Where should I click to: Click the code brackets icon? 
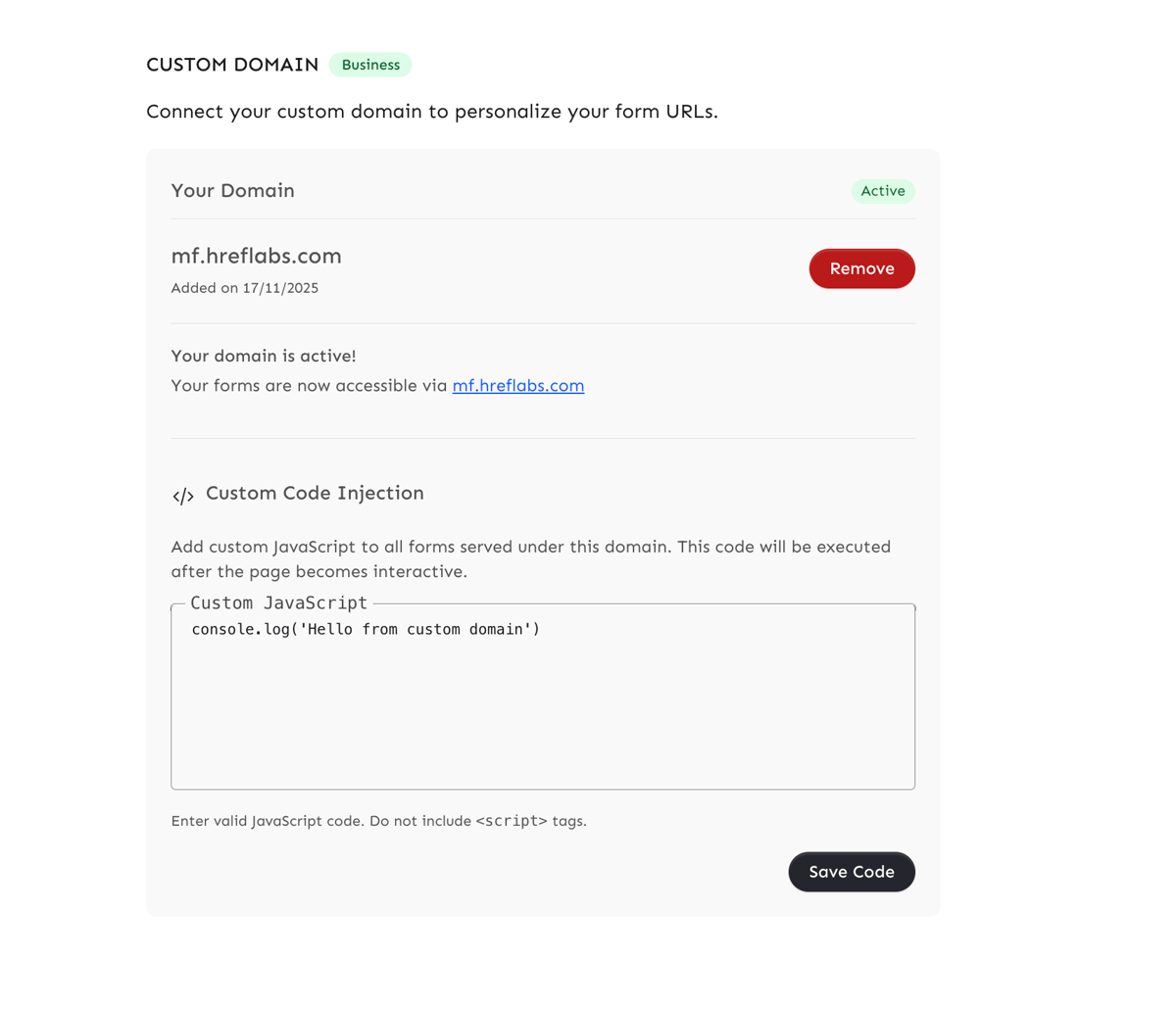click(x=182, y=496)
